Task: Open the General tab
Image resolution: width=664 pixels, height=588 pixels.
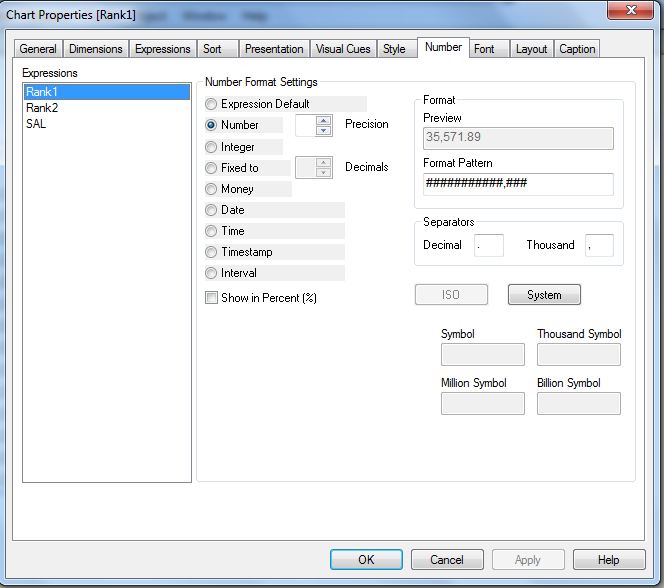Action: tap(38, 49)
